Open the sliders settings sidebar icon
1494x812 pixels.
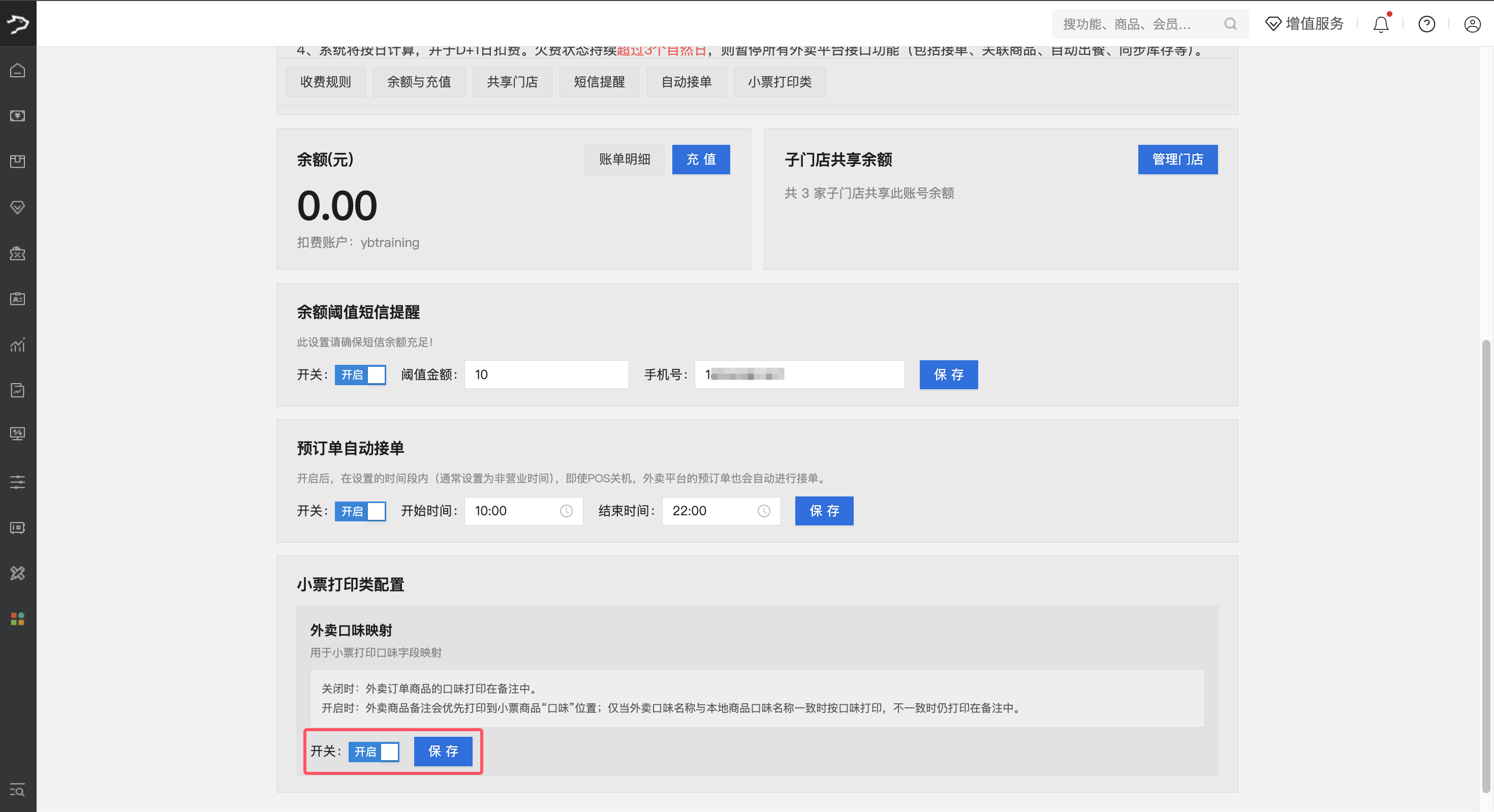click(17, 481)
